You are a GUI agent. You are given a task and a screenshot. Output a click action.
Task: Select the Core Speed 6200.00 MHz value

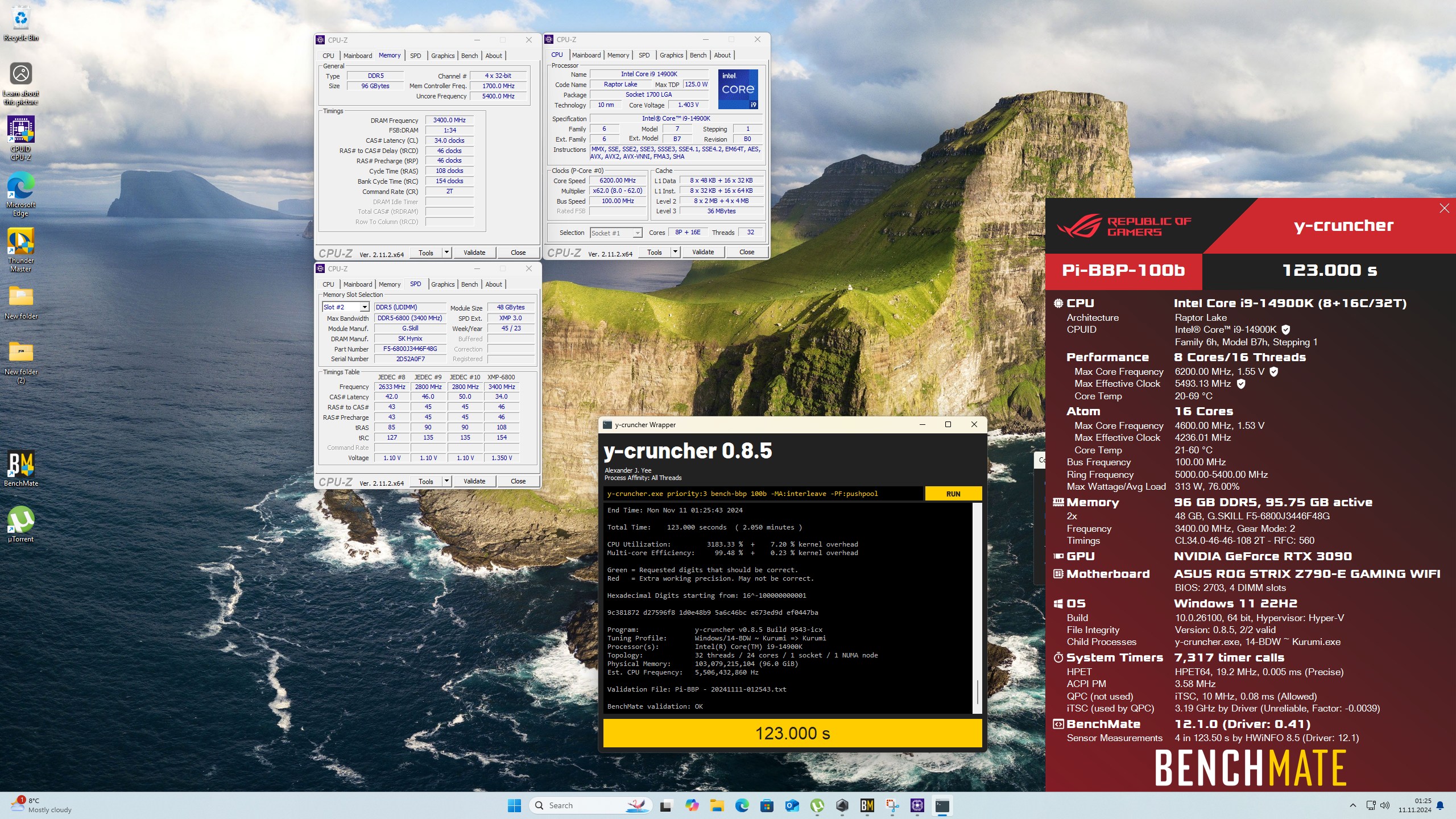(618, 180)
